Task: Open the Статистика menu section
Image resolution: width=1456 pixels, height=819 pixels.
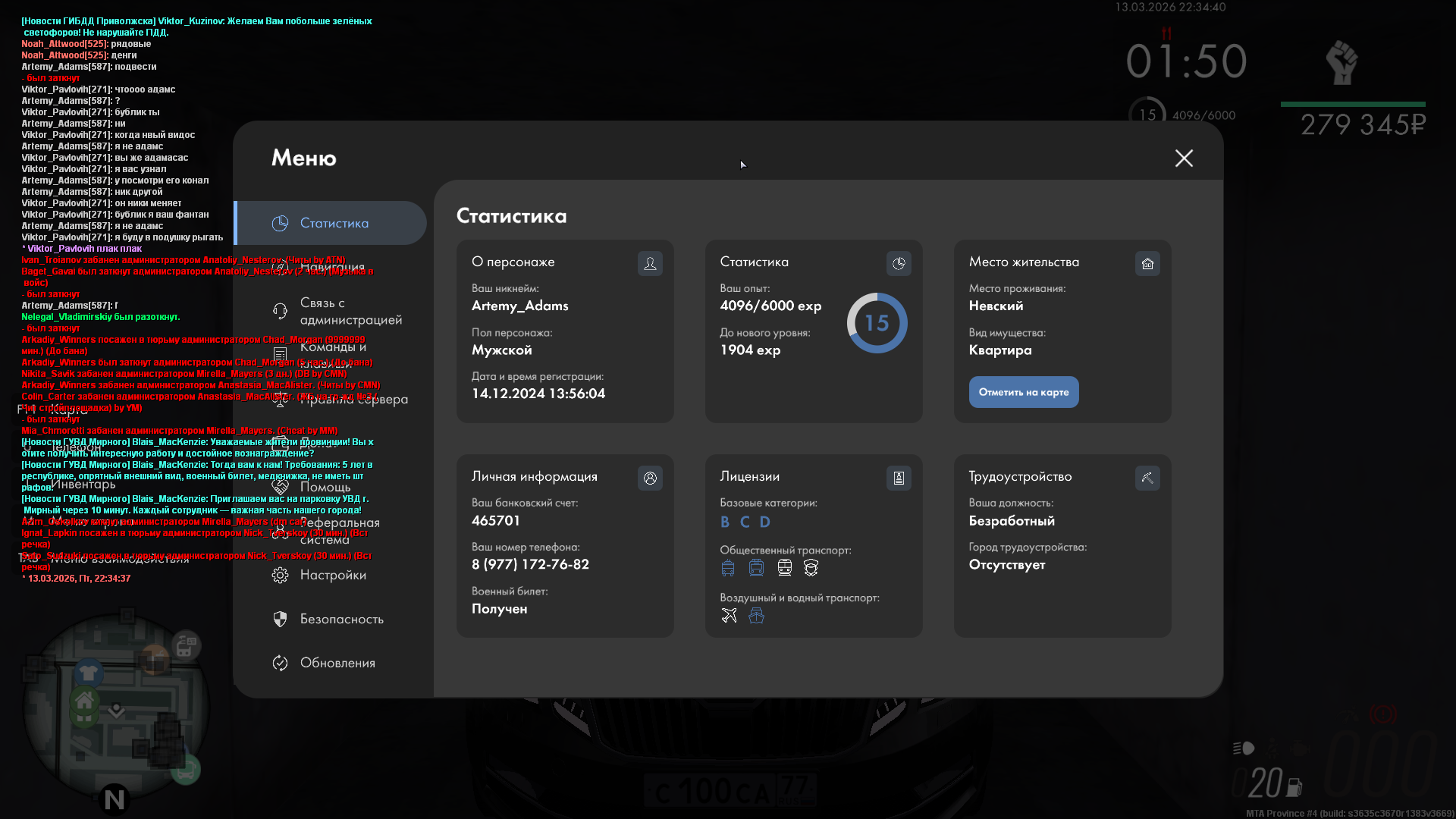Action: pyautogui.click(x=332, y=223)
